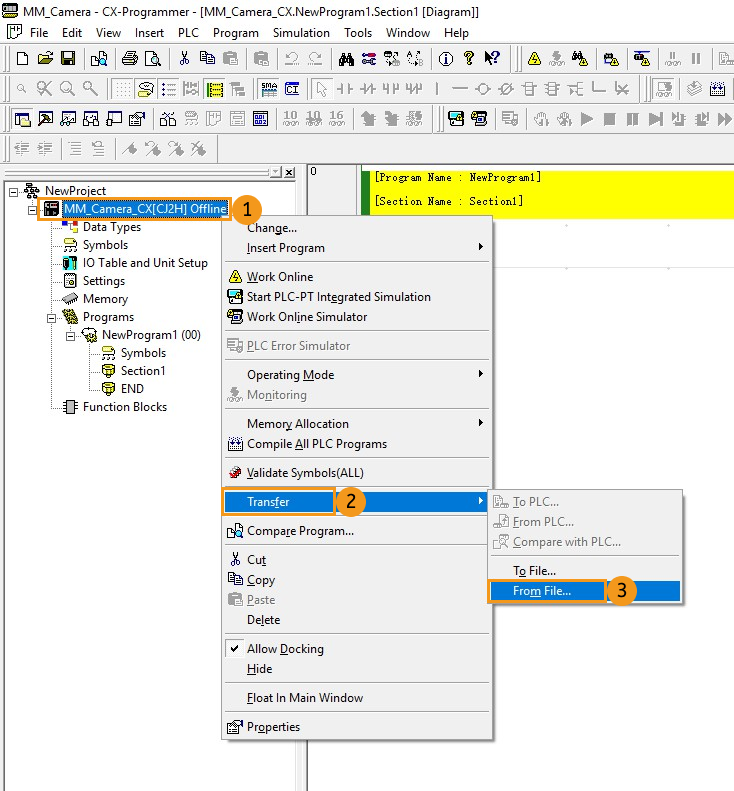Click the Open folder toolbar icon

45,59
